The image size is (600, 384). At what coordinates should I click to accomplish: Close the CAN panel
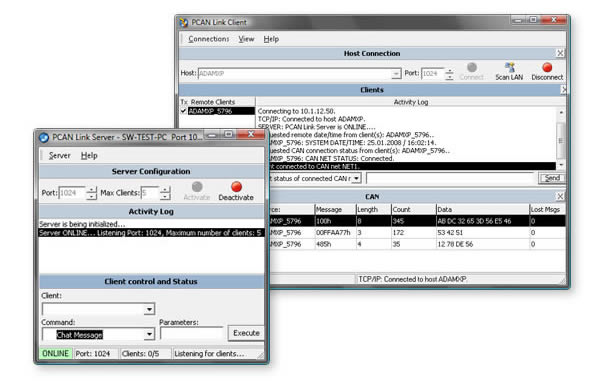560,196
